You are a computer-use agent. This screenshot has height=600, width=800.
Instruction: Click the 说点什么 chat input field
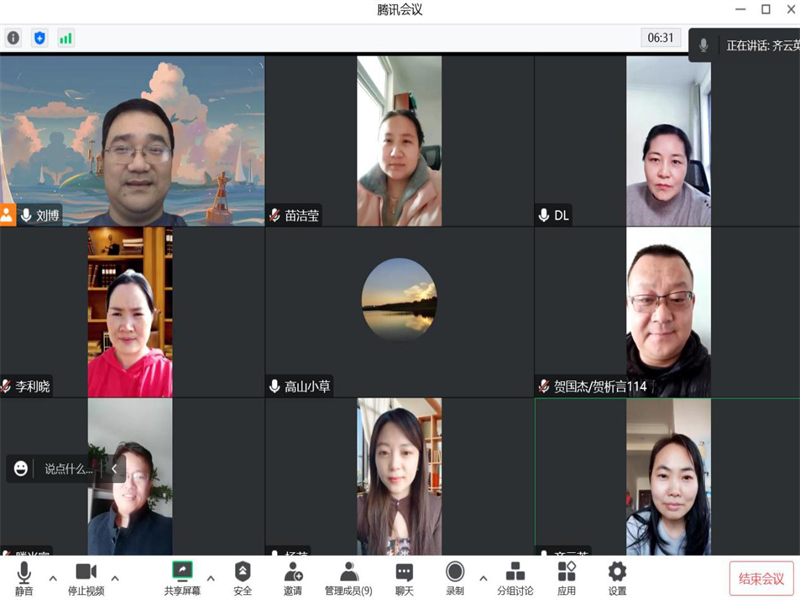pyautogui.click(x=68, y=468)
